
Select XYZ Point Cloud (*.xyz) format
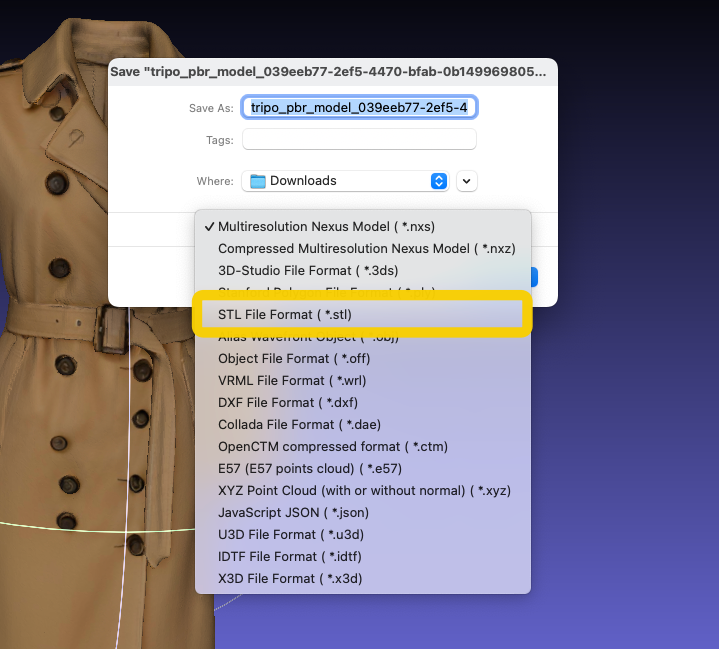coord(363,491)
